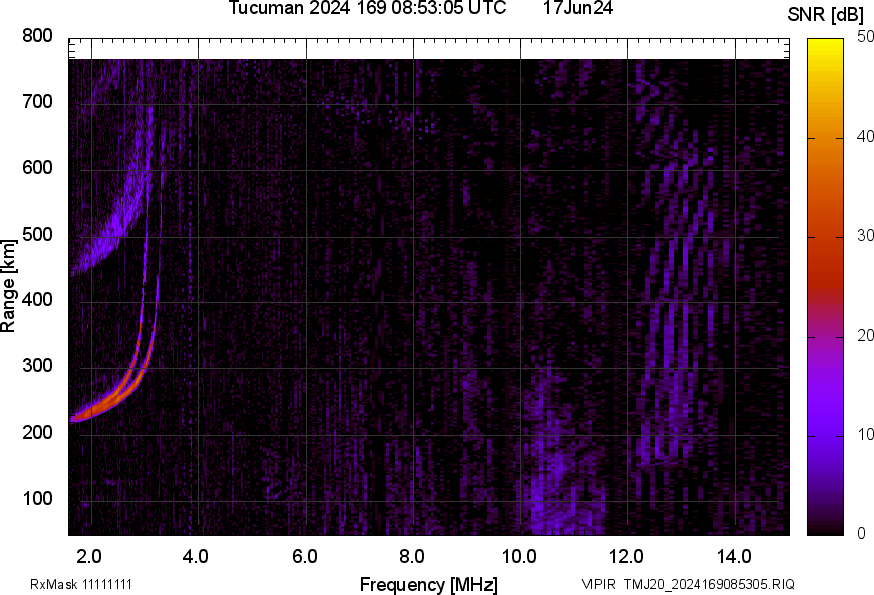Click range tick label '800'

(x=37, y=36)
